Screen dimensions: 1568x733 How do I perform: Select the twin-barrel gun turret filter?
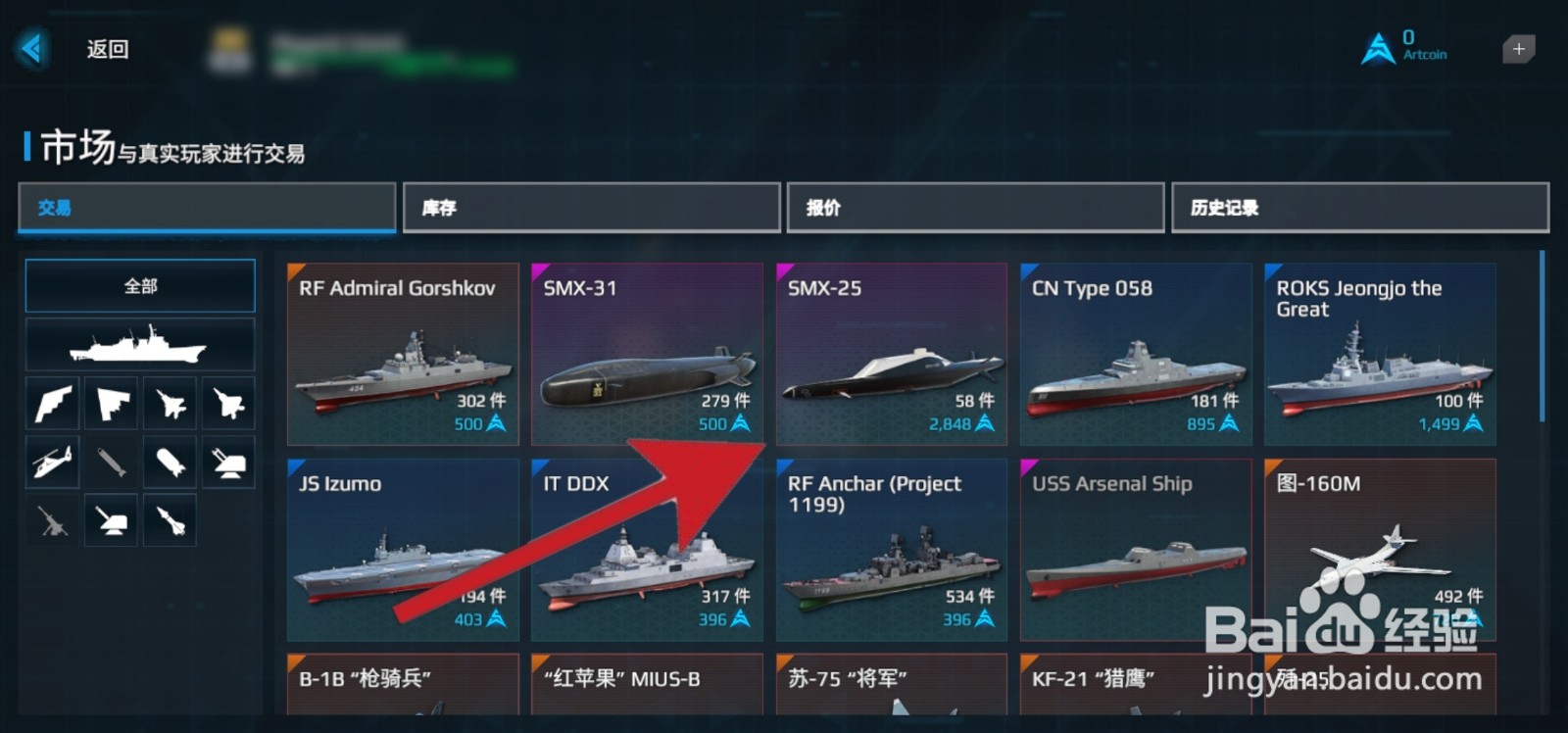(228, 462)
